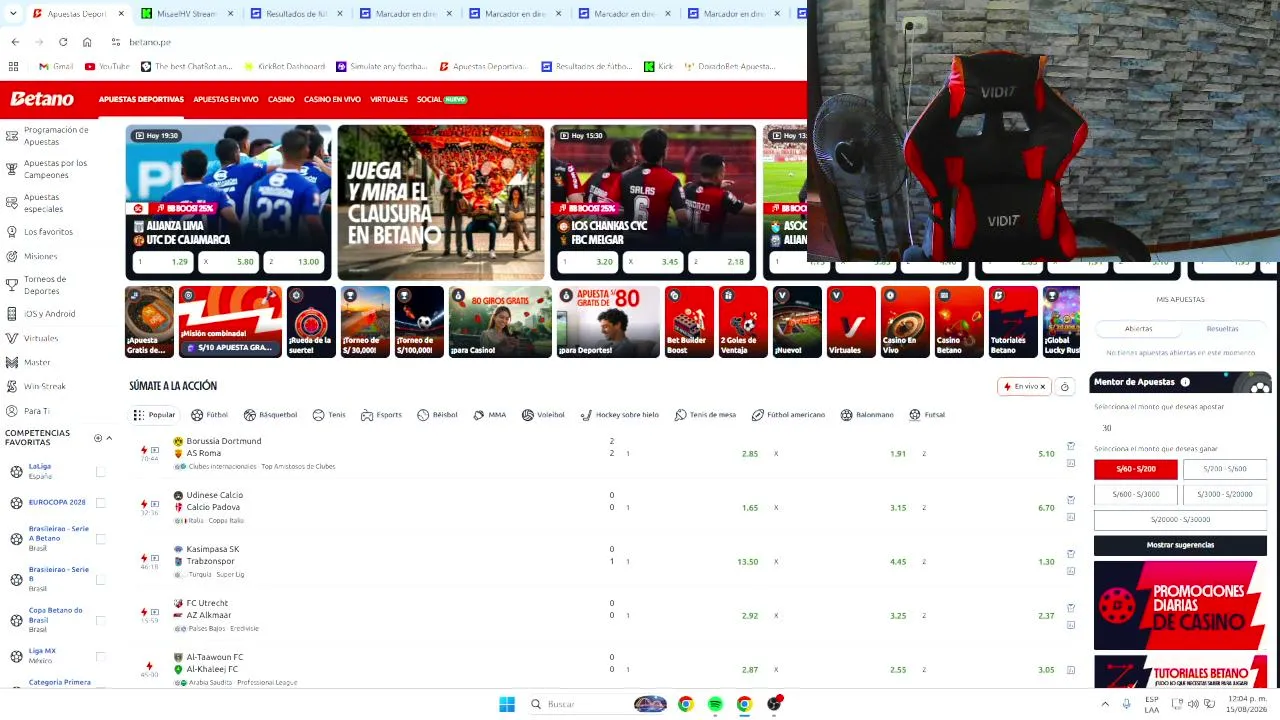Switch to Abiertas bets tab
The width and height of the screenshot is (1280, 720).
click(1138, 329)
